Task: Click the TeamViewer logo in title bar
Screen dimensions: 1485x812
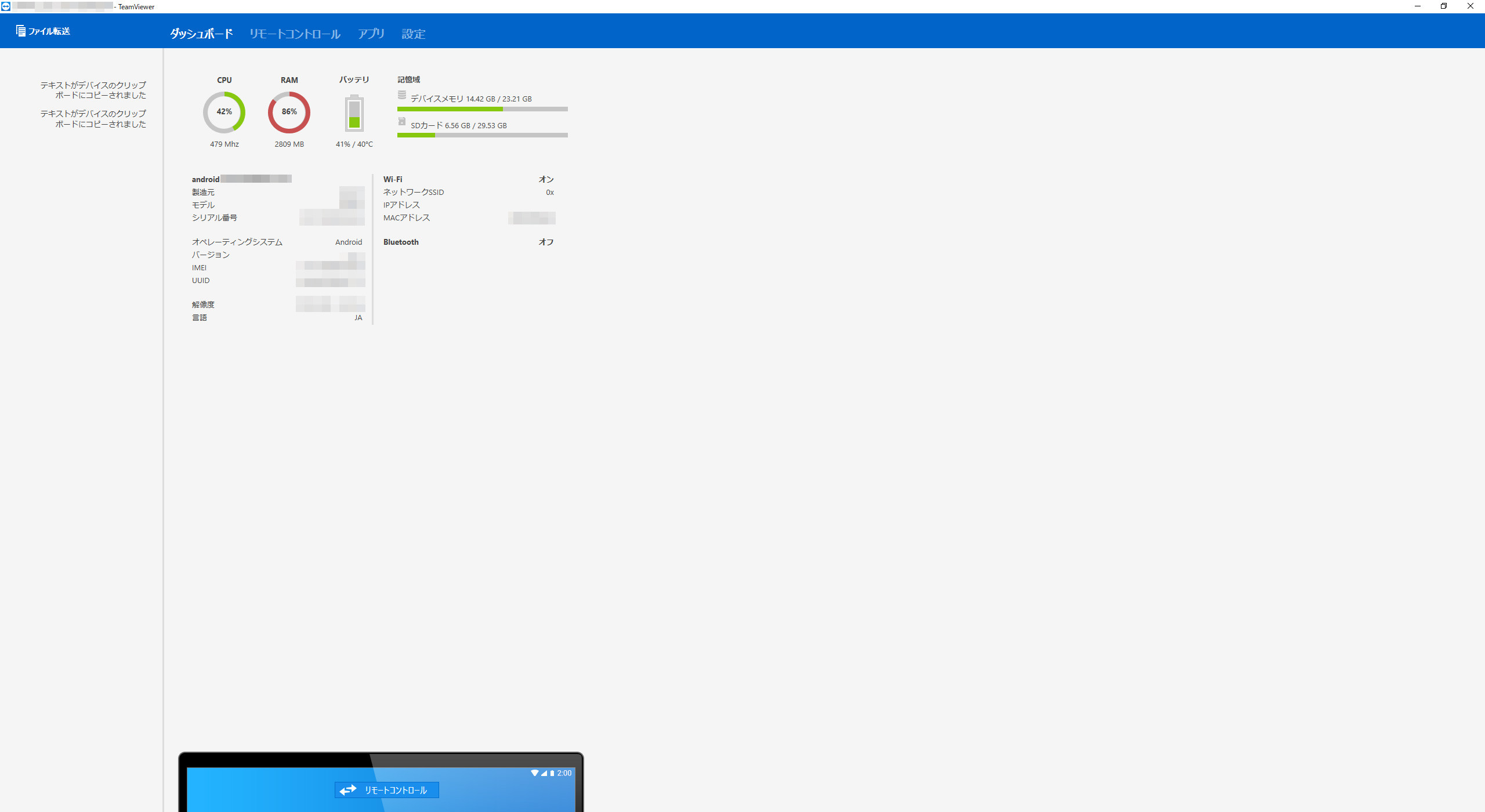Action: coord(6,6)
